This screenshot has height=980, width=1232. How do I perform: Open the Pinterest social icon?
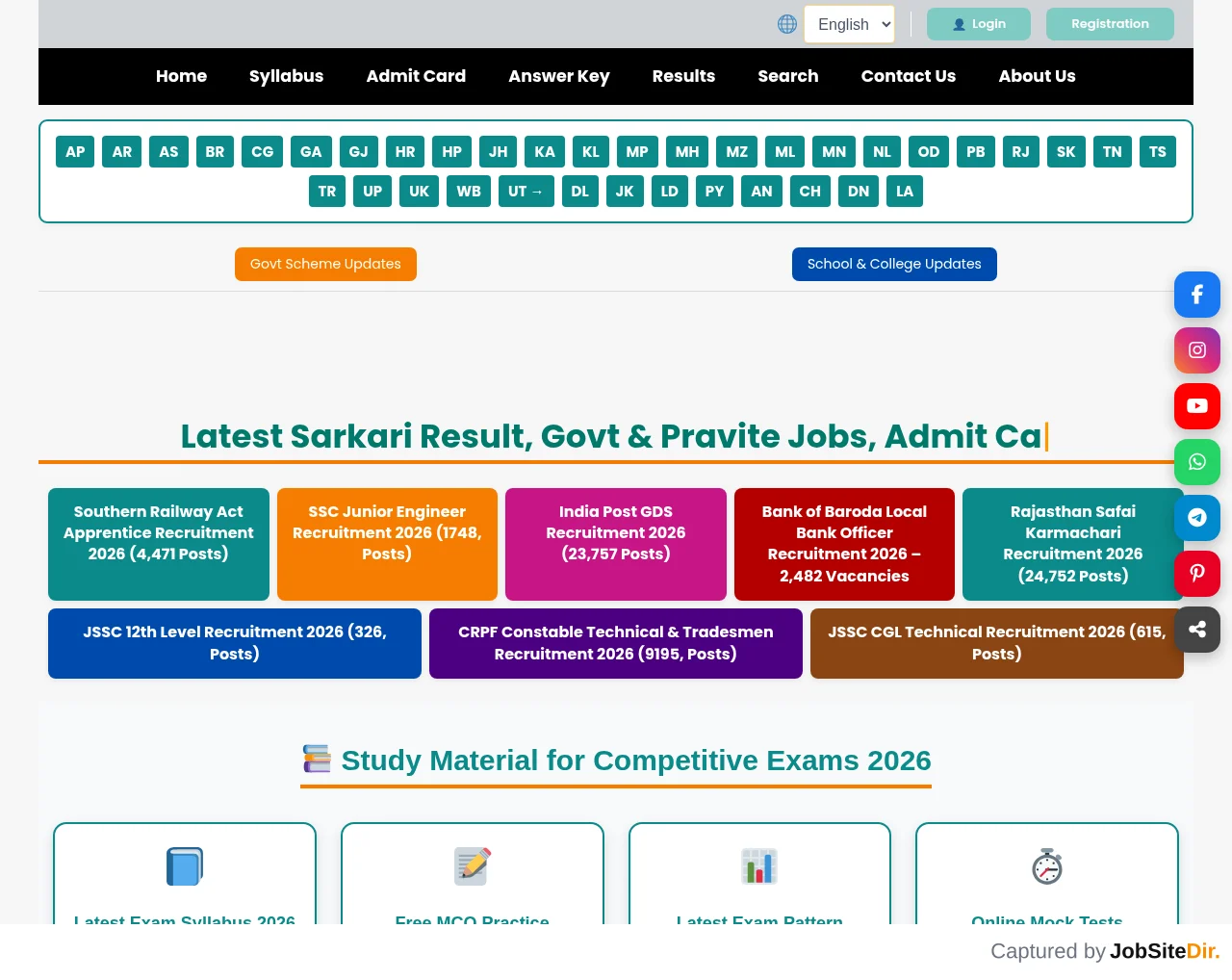(x=1197, y=574)
